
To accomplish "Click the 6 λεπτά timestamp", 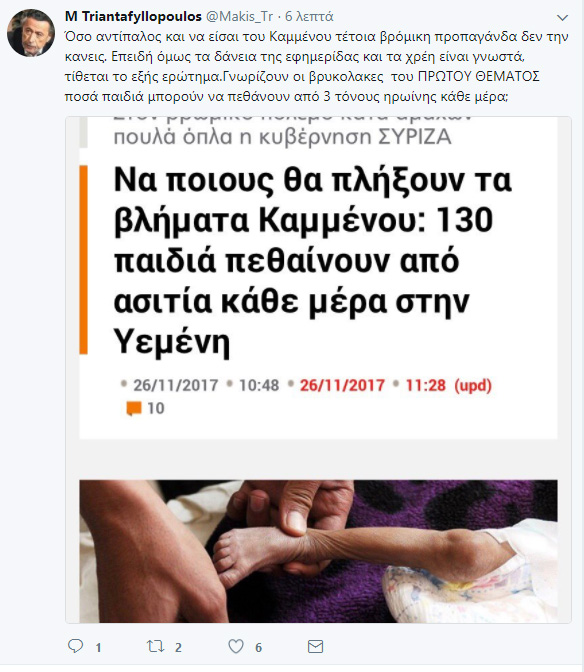I will point(309,16).
